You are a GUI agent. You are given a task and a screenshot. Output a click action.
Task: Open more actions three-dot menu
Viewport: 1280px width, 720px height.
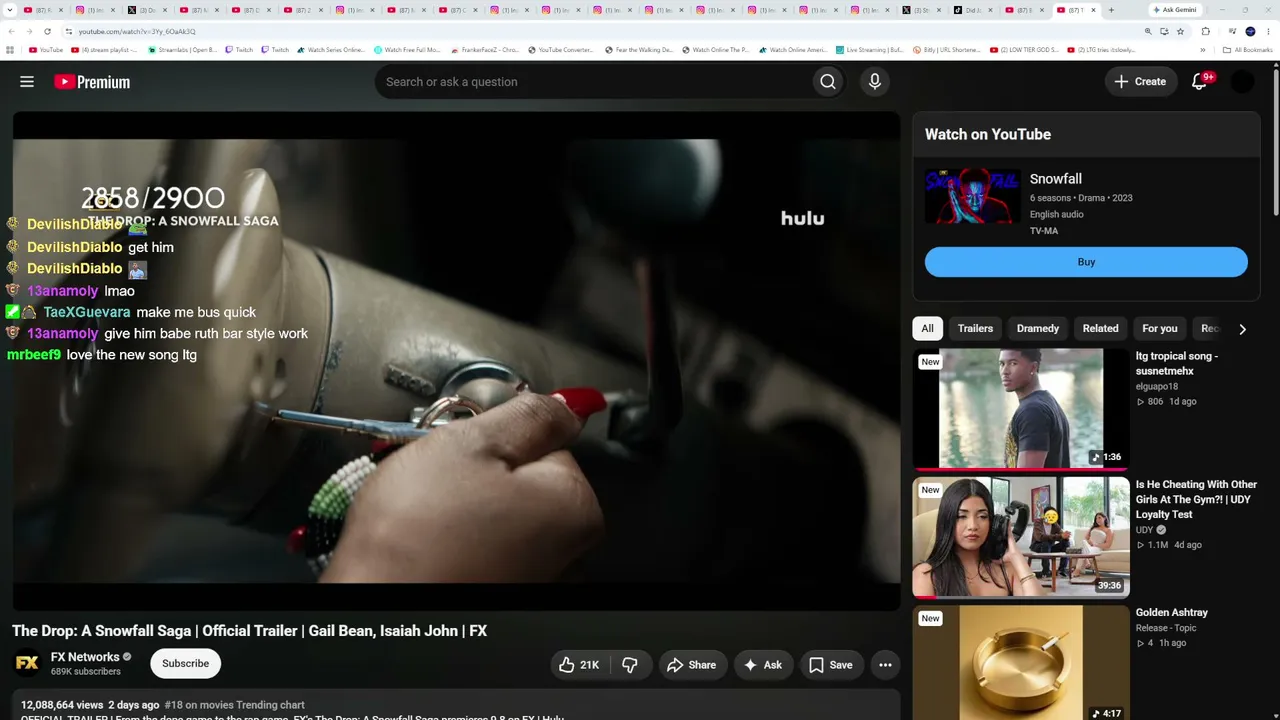[x=885, y=665]
